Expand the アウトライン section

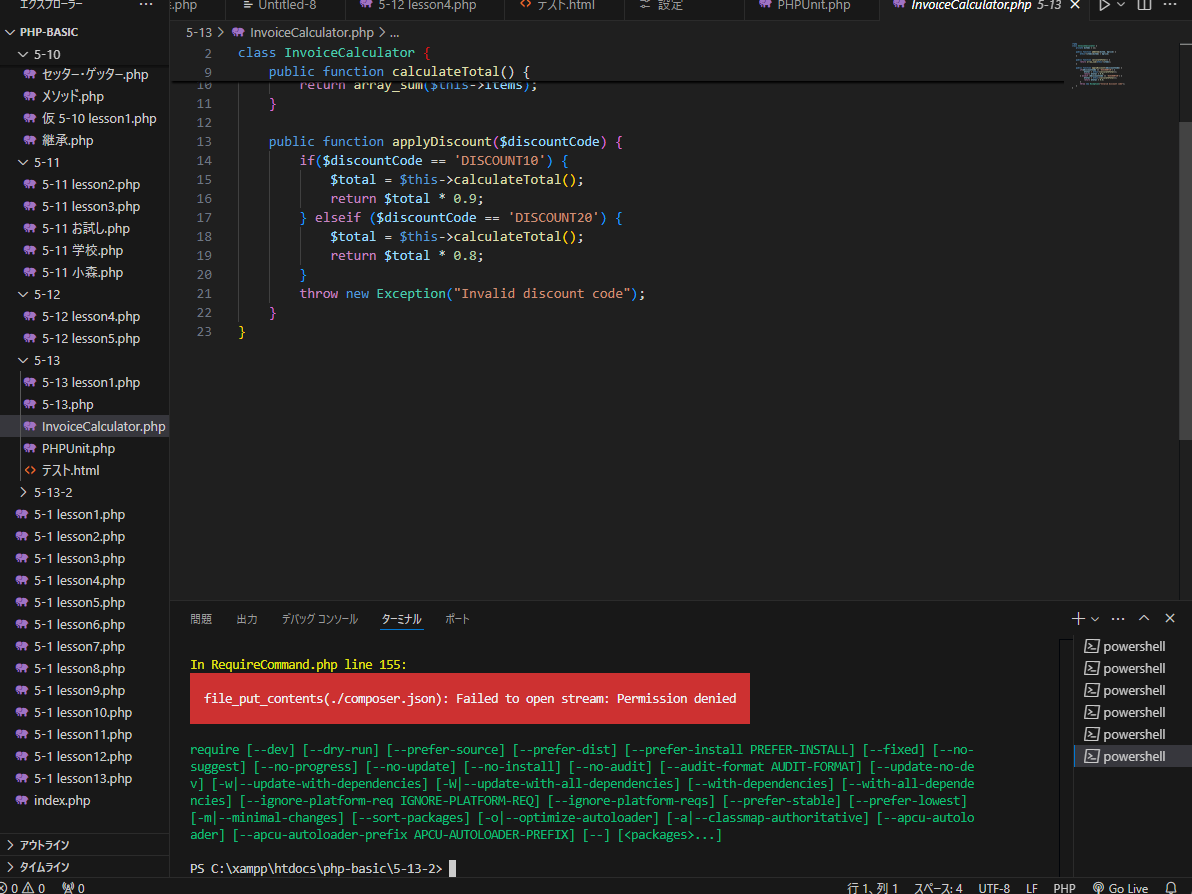tap(84, 845)
